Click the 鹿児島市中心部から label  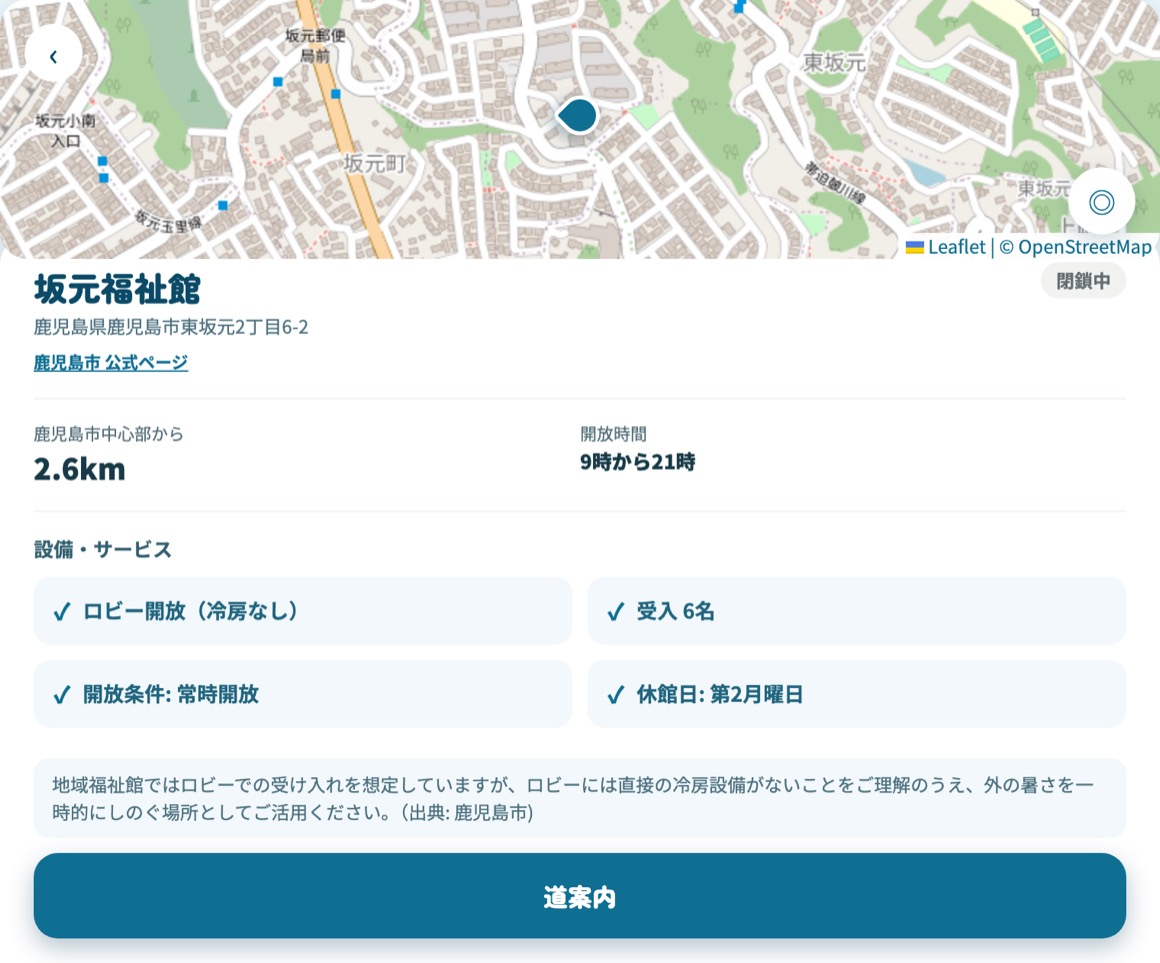coord(109,434)
